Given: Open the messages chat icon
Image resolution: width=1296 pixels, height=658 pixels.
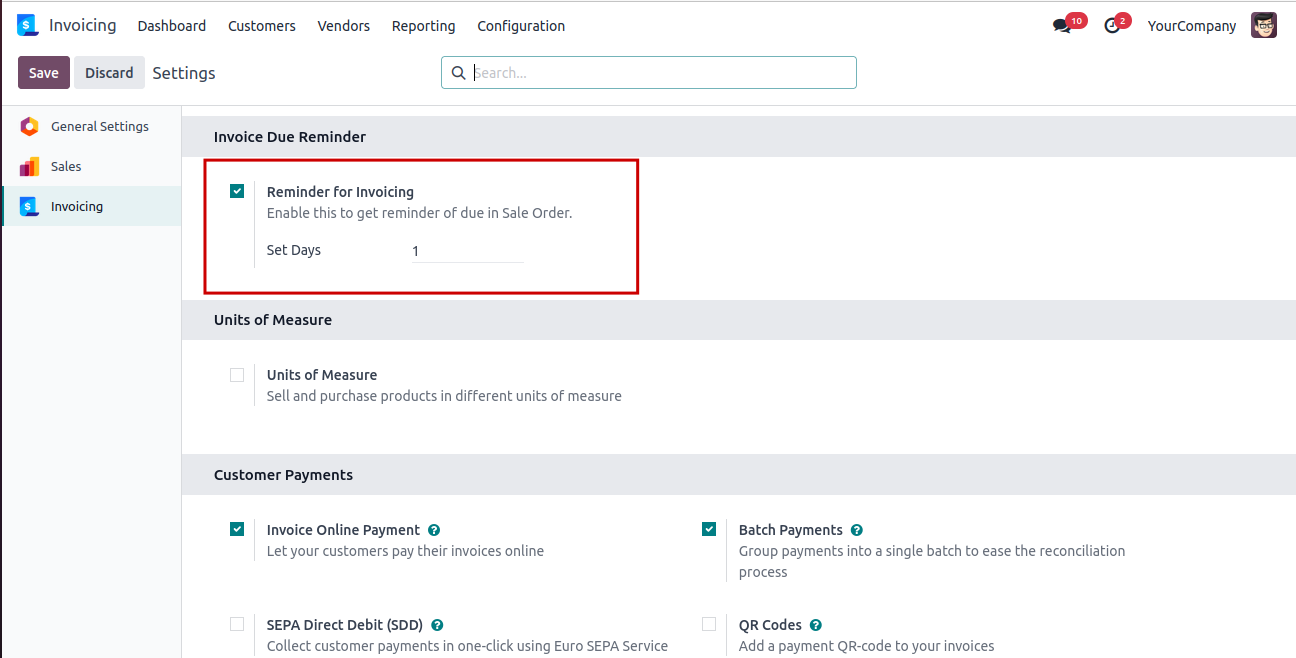Looking at the screenshot, I should pyautogui.click(x=1062, y=26).
